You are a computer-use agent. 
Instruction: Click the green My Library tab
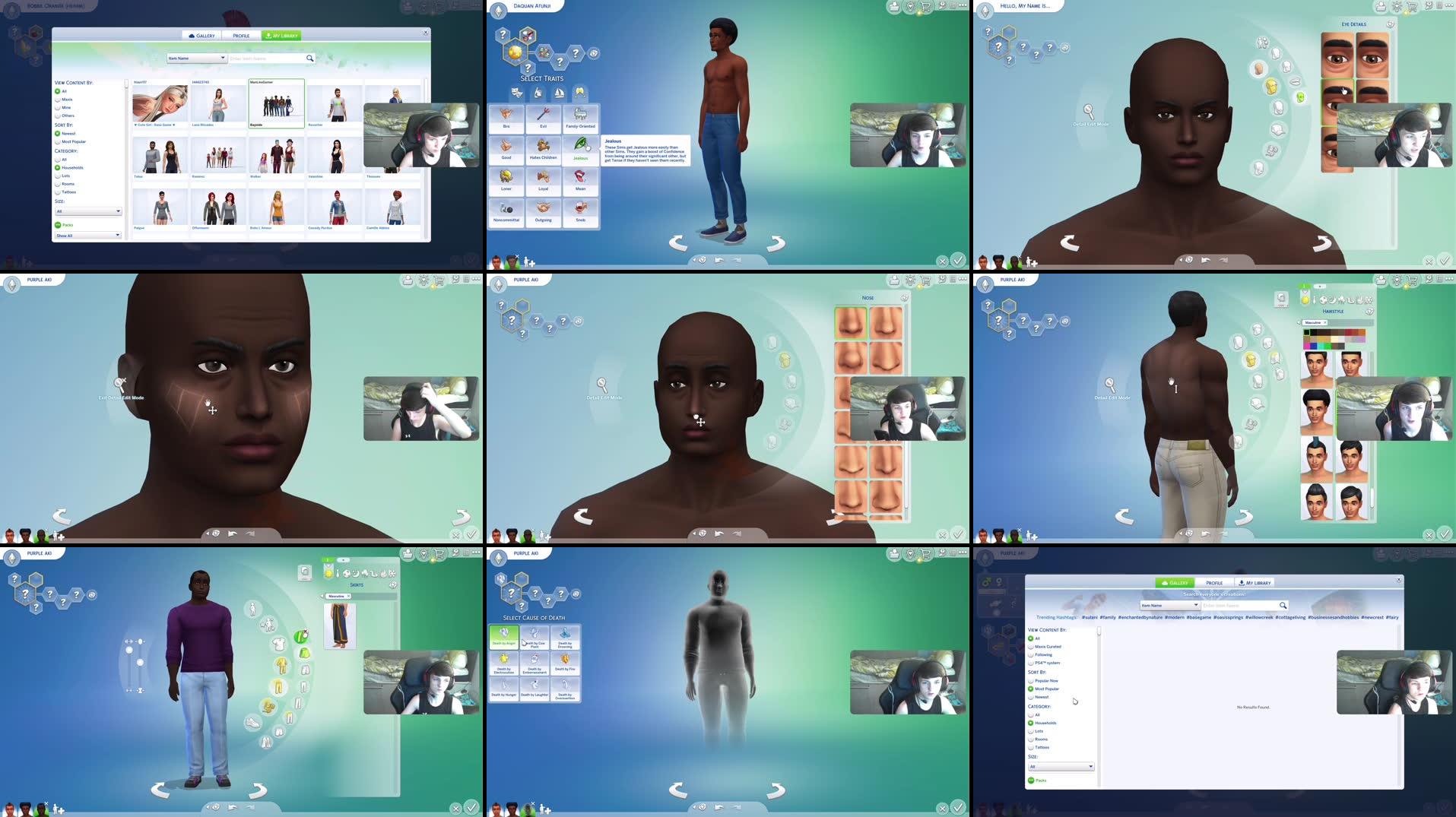(x=281, y=36)
